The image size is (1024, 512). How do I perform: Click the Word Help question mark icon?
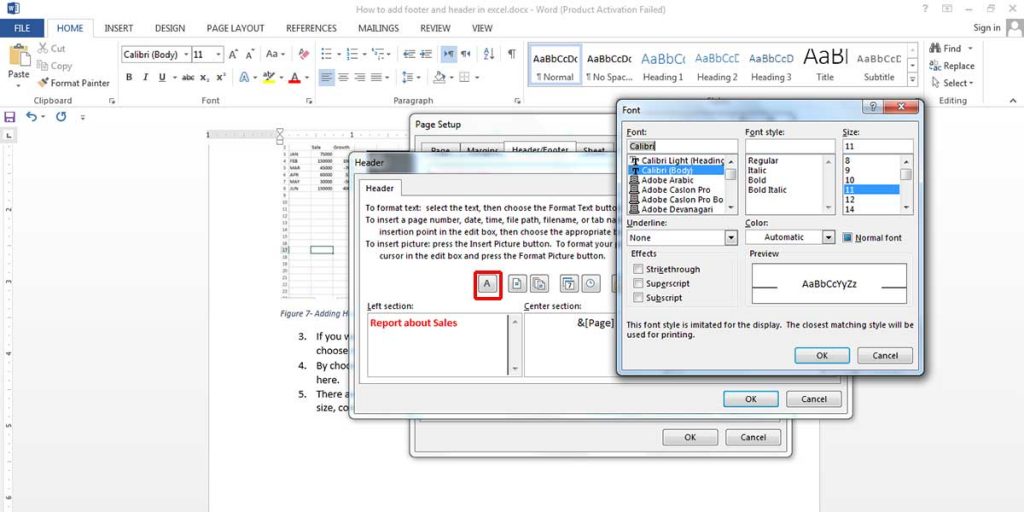925,9
